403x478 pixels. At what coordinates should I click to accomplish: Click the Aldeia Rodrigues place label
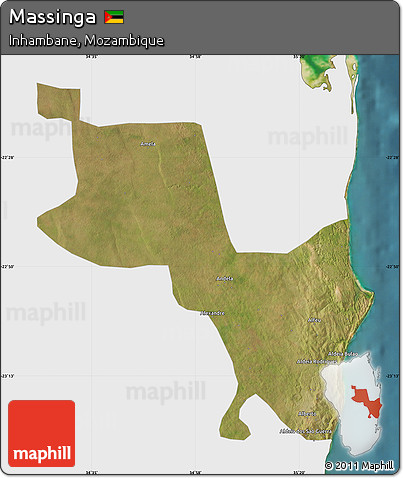(x=316, y=362)
